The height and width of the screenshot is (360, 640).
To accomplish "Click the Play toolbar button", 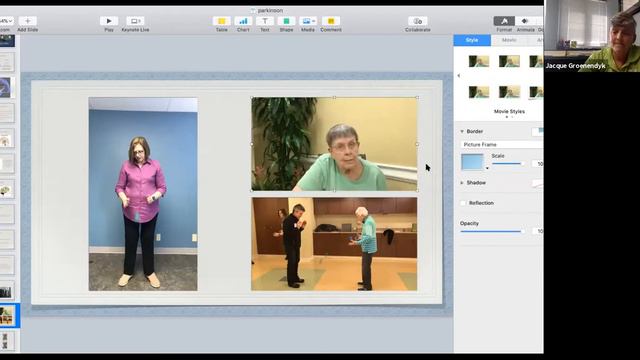I will tap(109, 21).
